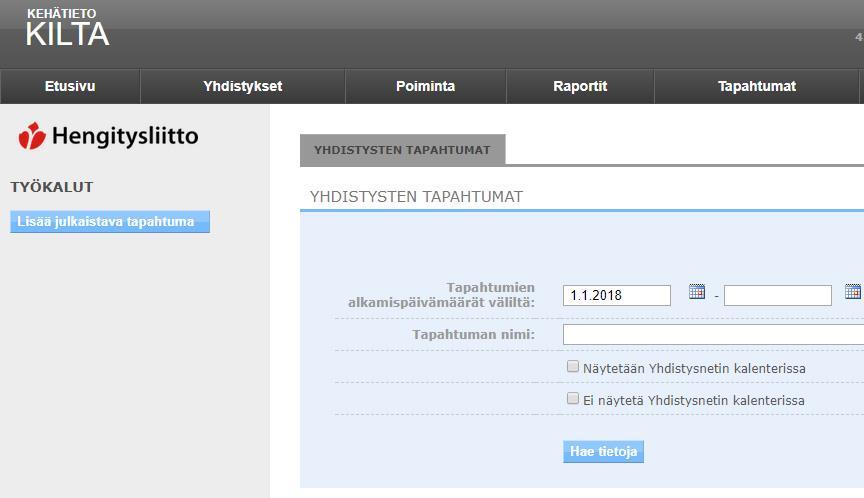
Task: Click the Hengitysliitto logo
Action: [108, 136]
